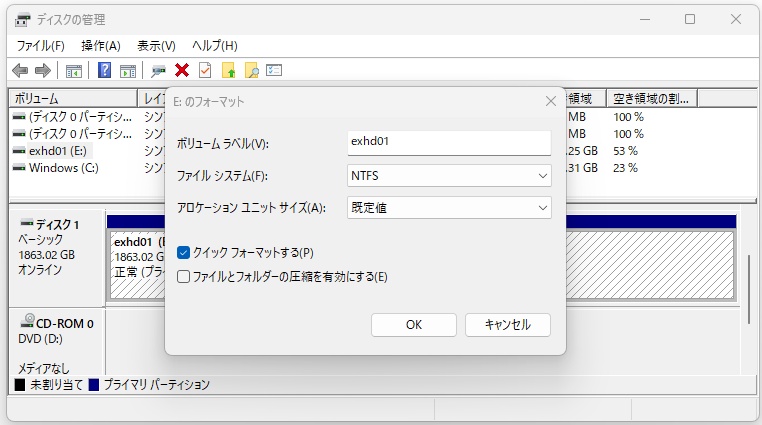Click the 空き領域の割... column header
Screen dimensions: 762x425
click(x=651, y=99)
